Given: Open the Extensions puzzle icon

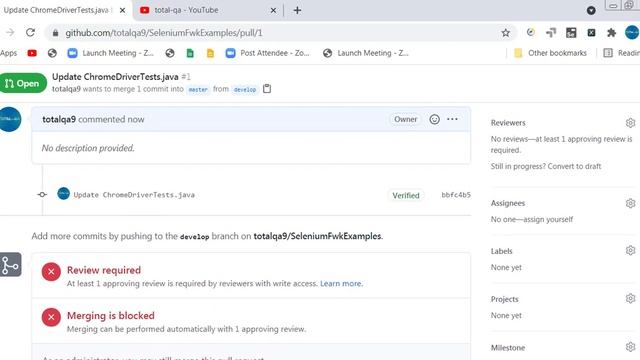Looking at the screenshot, I should point(611,33).
